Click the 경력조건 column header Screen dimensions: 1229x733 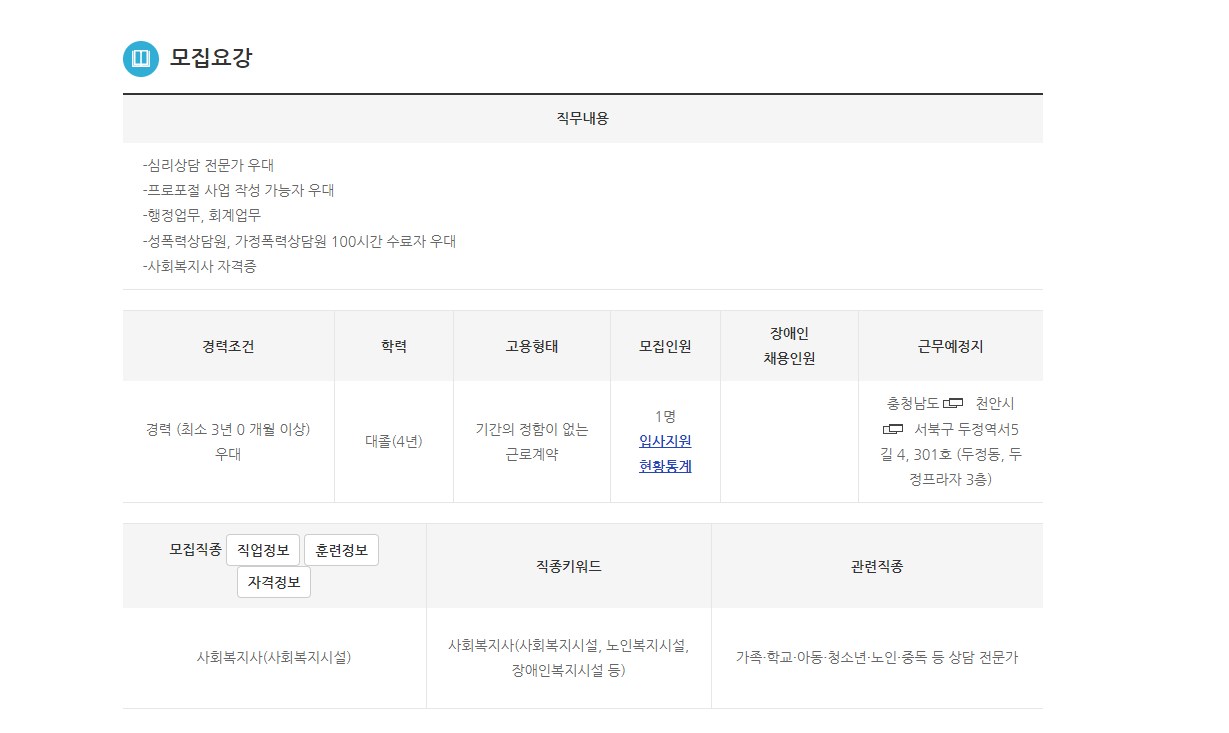click(x=228, y=346)
